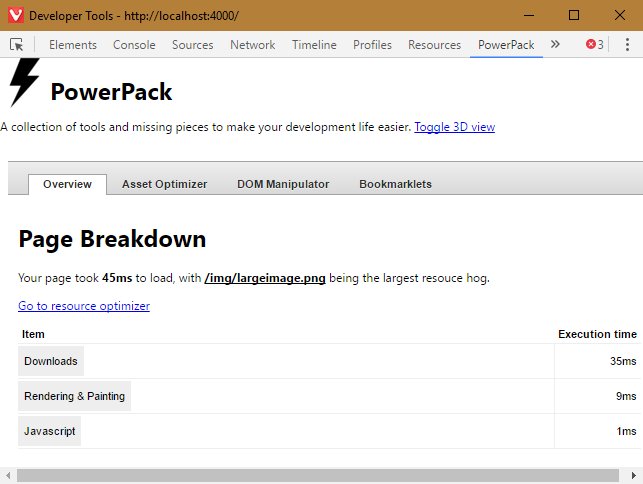Click the scrollbar left arrow
Screen dimensions: 643x484
point(8,476)
